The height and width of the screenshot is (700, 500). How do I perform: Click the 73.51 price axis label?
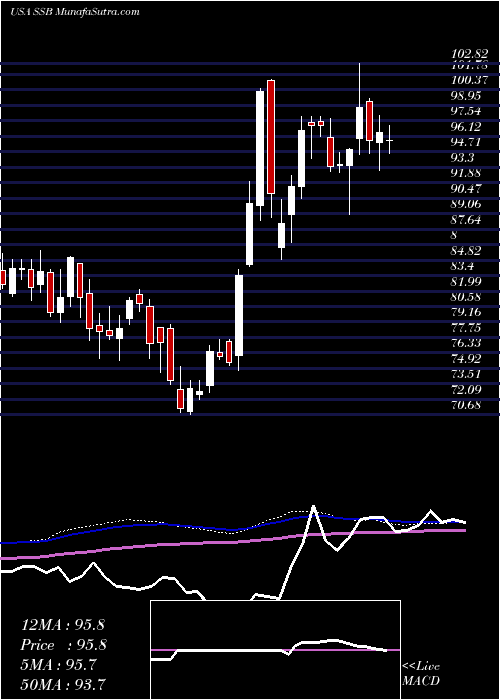coord(466,375)
